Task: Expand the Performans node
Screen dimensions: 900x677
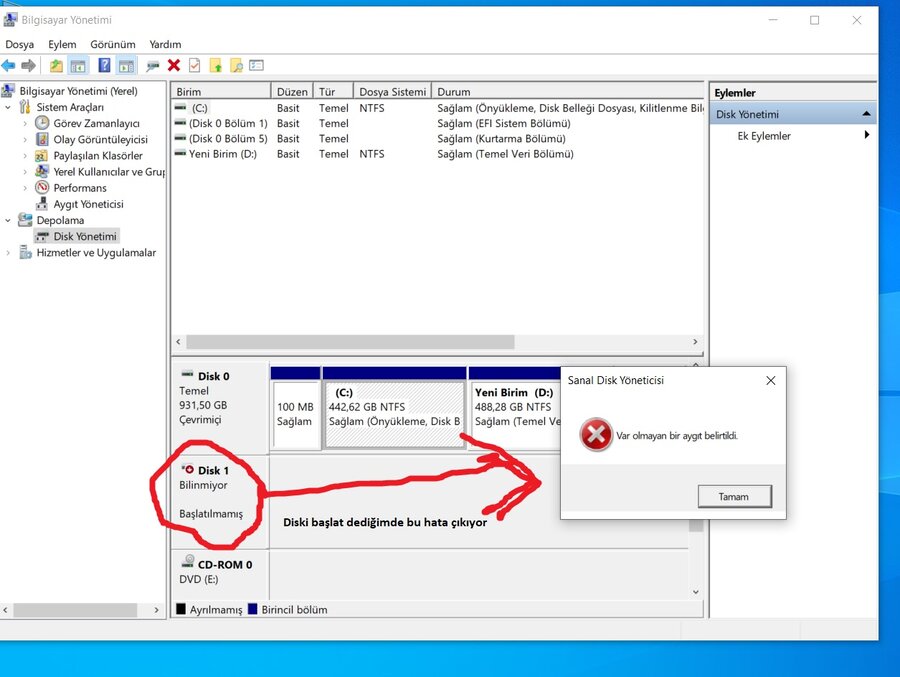Action: click(x=25, y=188)
